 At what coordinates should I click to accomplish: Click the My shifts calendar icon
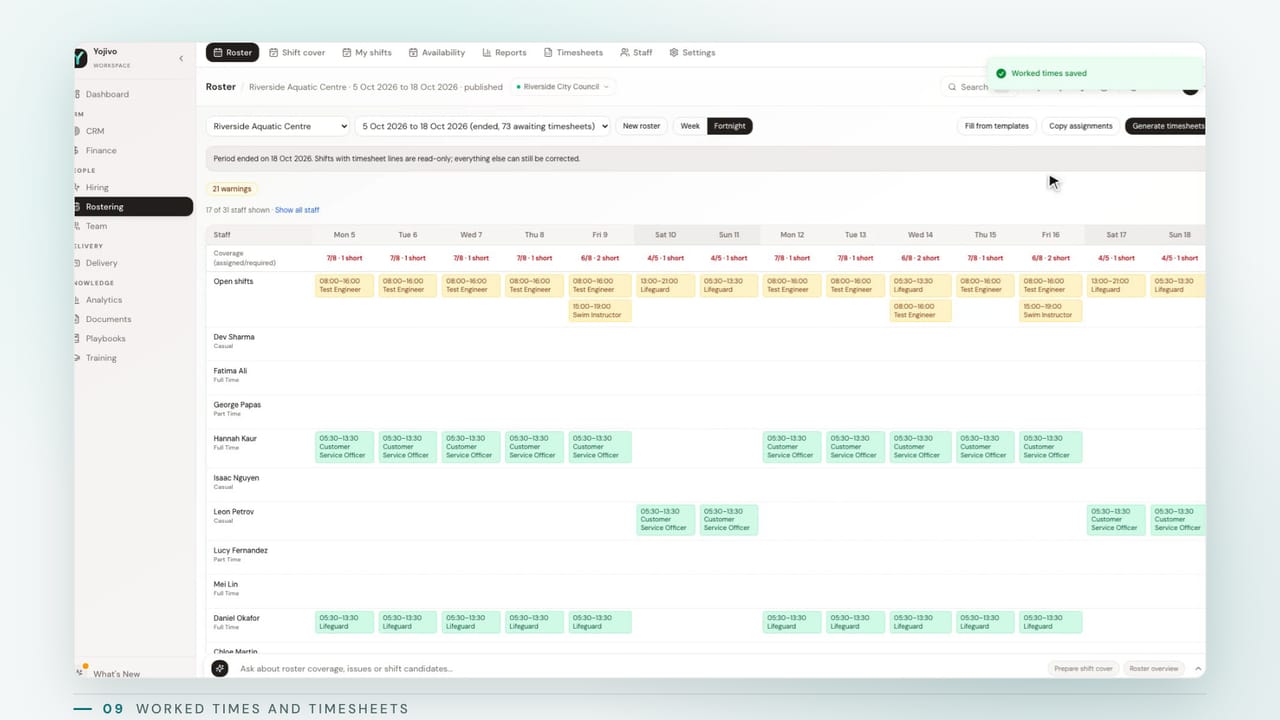click(347, 52)
